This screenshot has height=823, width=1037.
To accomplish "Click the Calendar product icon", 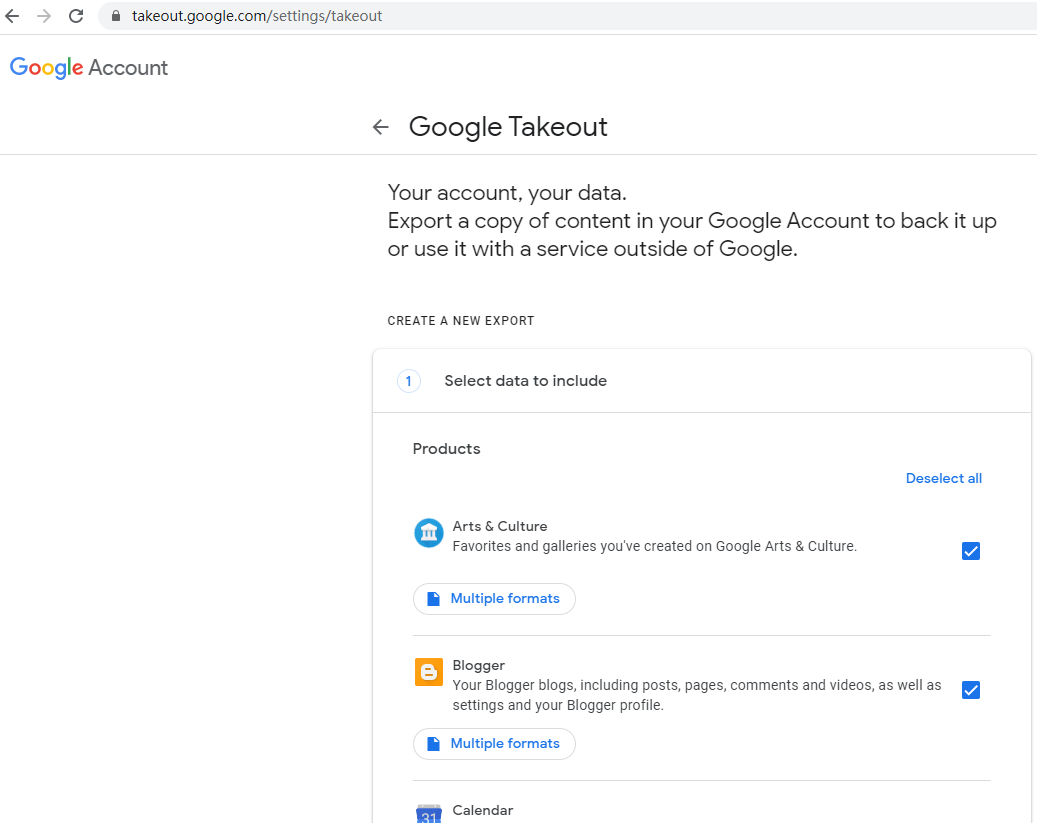I will tap(429, 814).
